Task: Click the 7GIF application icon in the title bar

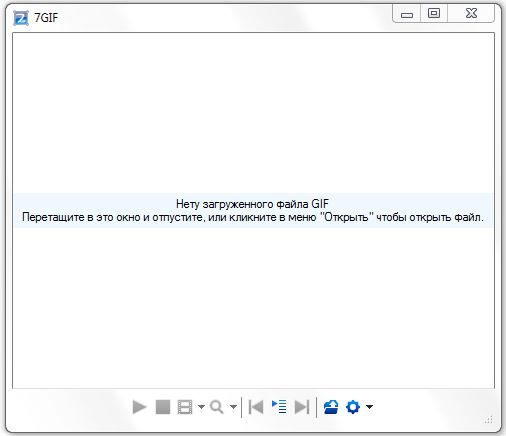Action: pyautogui.click(x=21, y=18)
